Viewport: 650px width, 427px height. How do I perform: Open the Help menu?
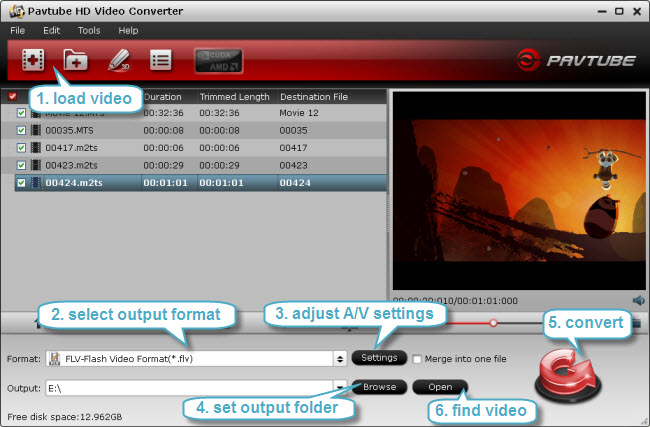128,31
